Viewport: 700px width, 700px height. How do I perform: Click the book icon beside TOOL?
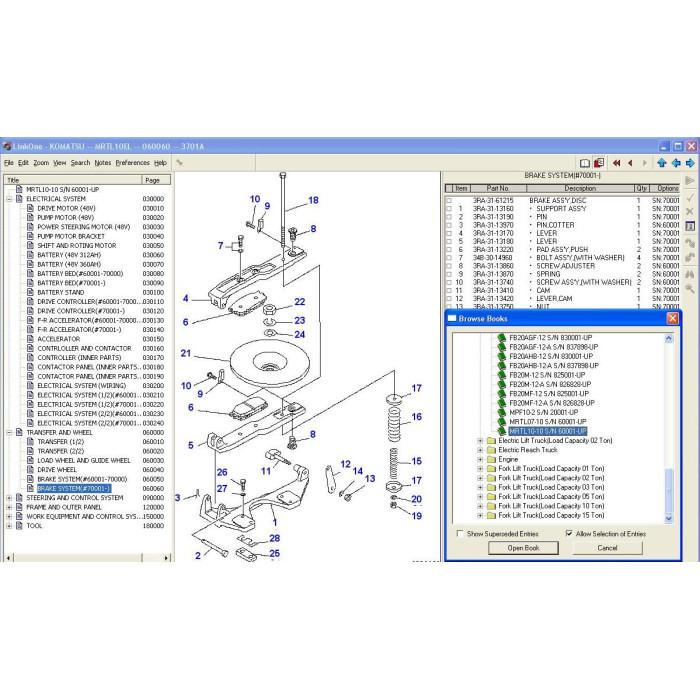tap(19, 525)
